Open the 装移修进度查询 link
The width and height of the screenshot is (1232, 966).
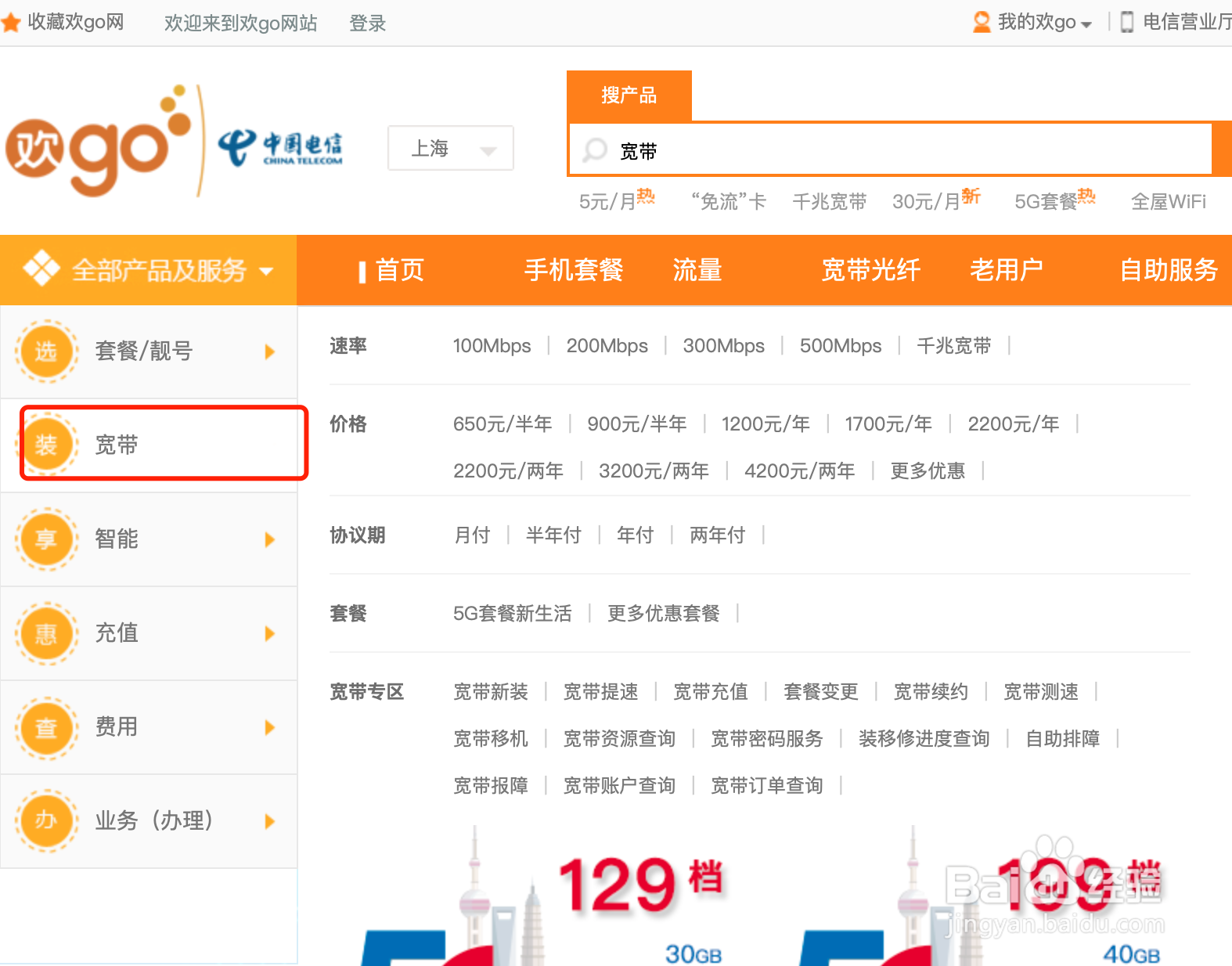[924, 738]
